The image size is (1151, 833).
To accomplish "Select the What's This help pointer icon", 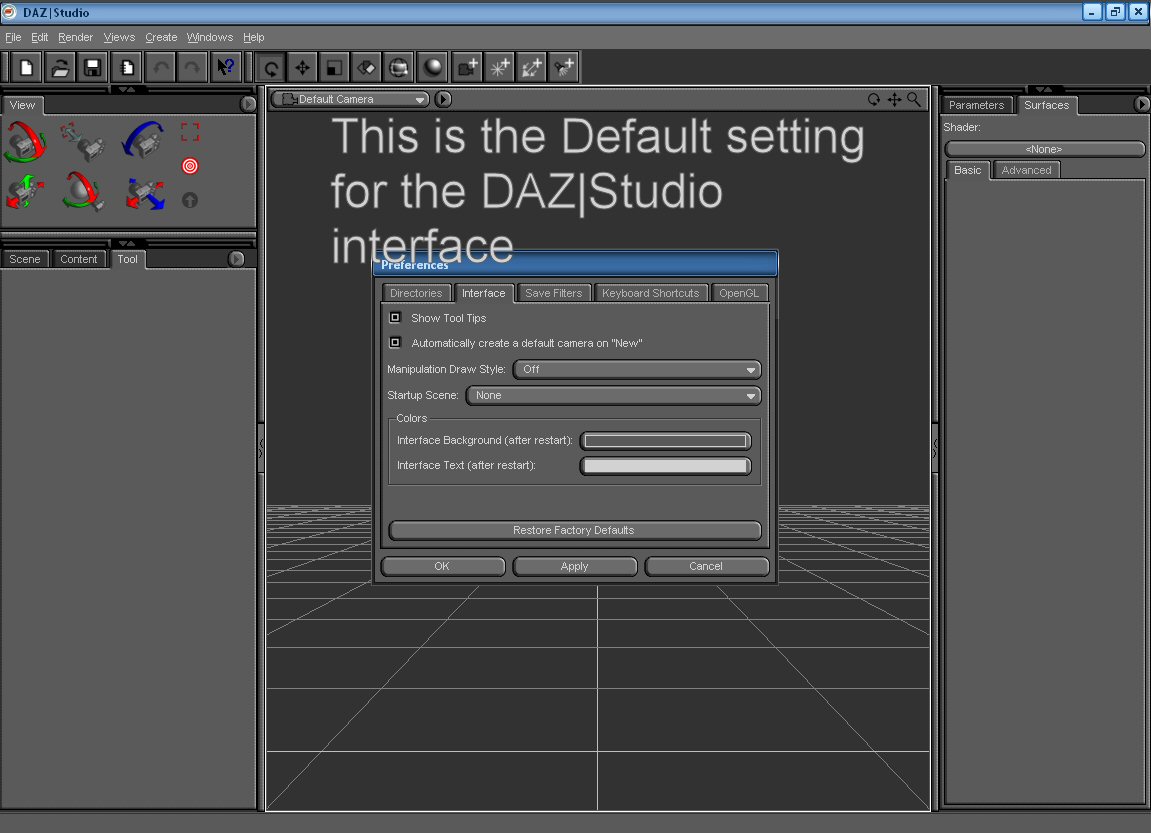I will pos(226,68).
